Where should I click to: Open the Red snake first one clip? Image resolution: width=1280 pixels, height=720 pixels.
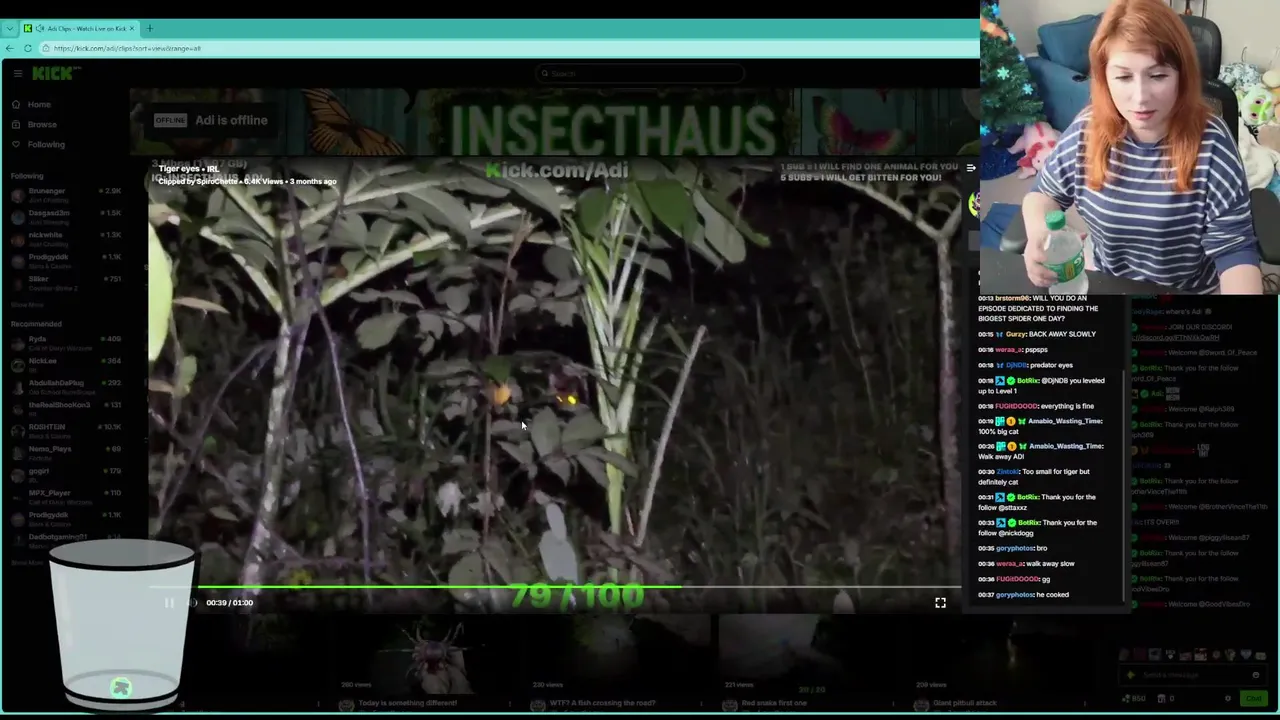pyautogui.click(x=774, y=703)
